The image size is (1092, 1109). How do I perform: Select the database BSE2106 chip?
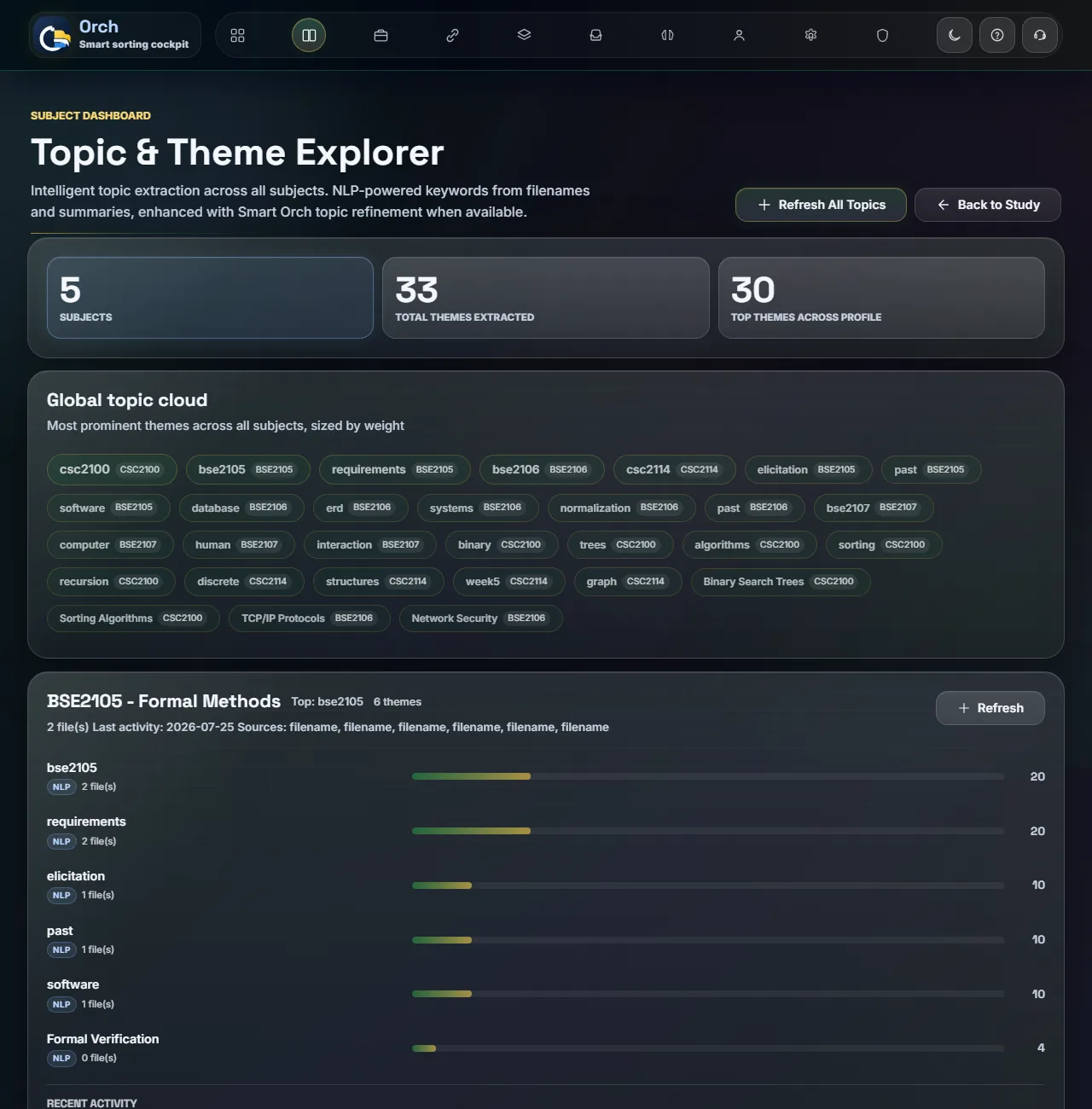(x=241, y=508)
